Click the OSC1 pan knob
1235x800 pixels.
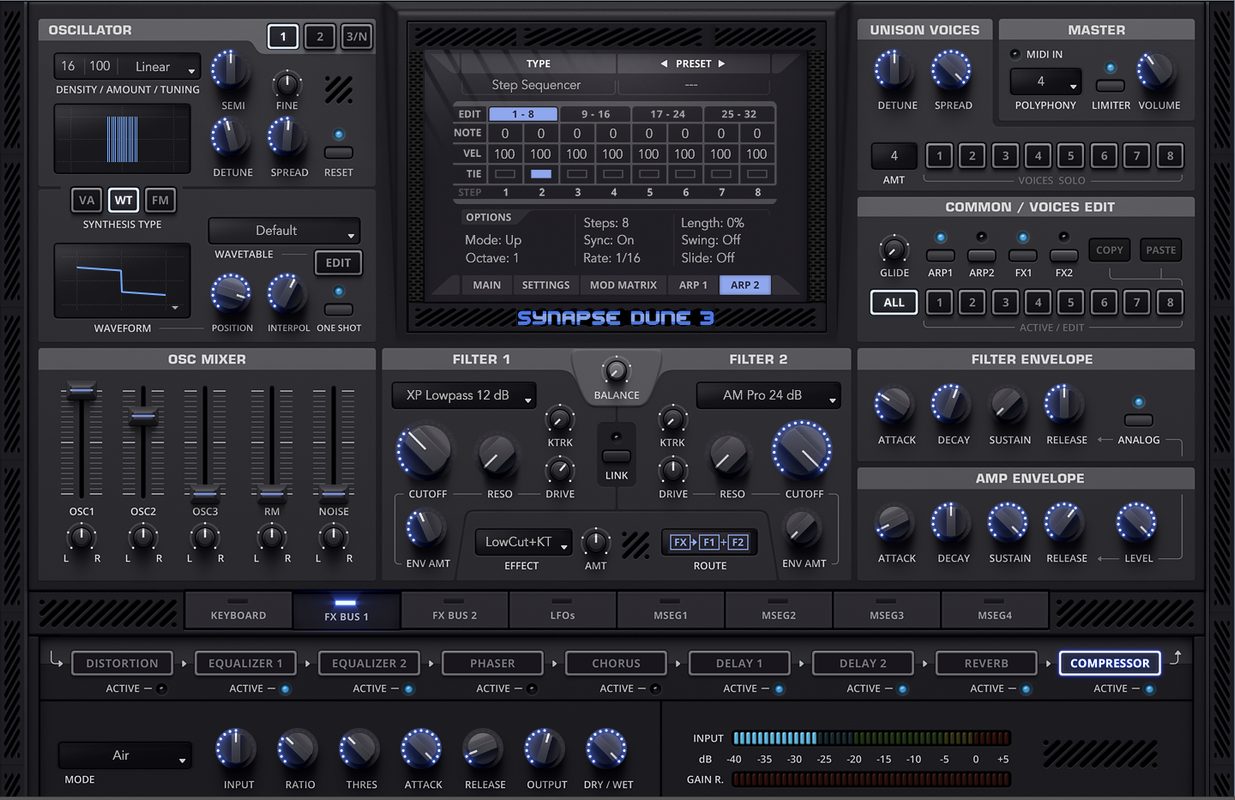pos(81,539)
